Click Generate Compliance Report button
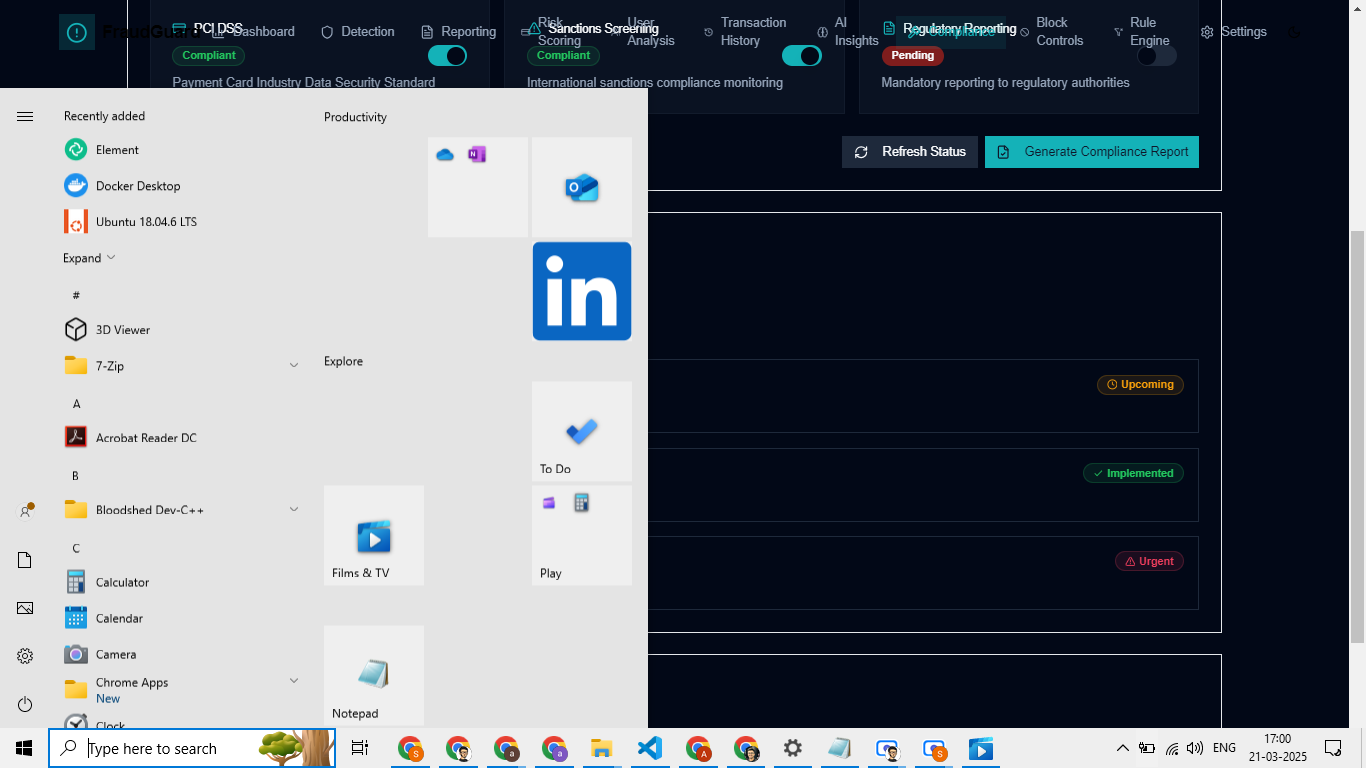Screen dimensions: 1366x768 (1092, 152)
